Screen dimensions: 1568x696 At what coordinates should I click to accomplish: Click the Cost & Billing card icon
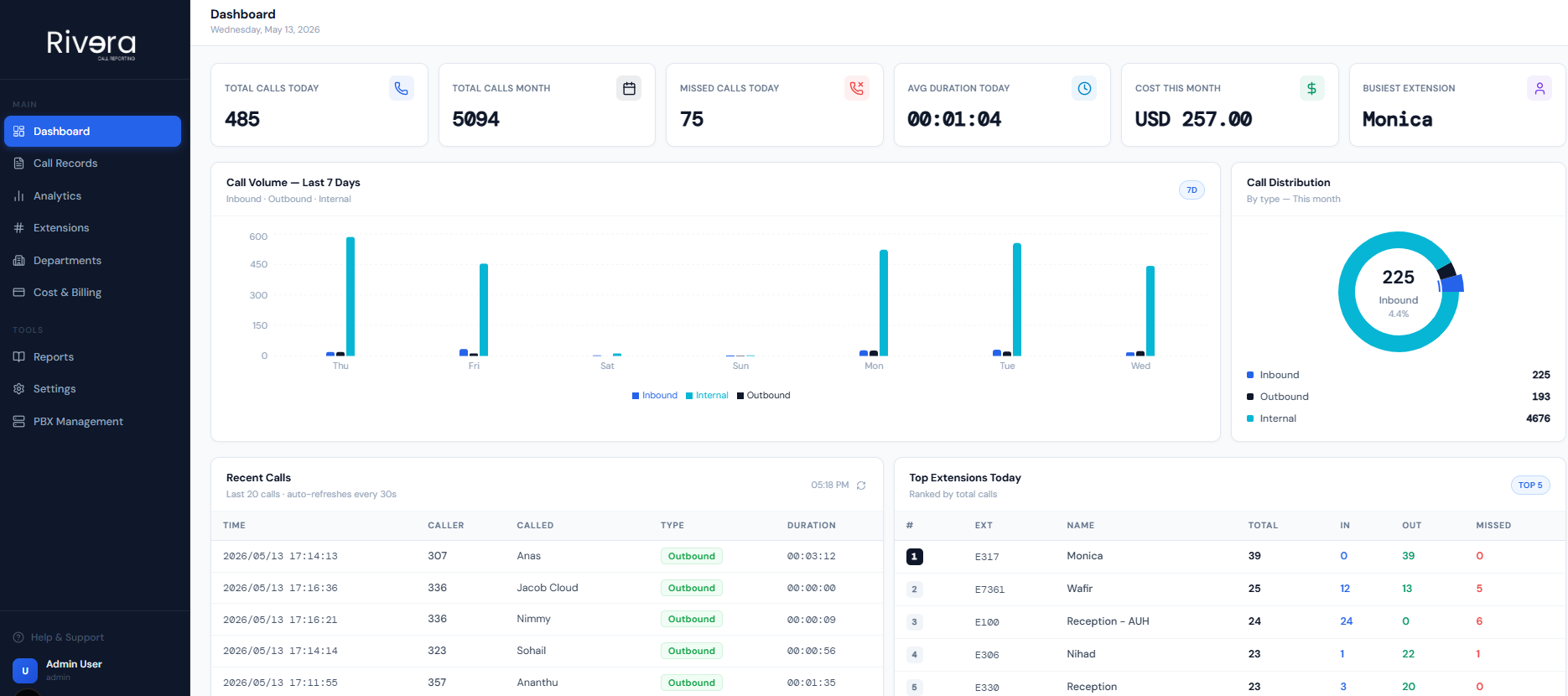click(x=18, y=293)
